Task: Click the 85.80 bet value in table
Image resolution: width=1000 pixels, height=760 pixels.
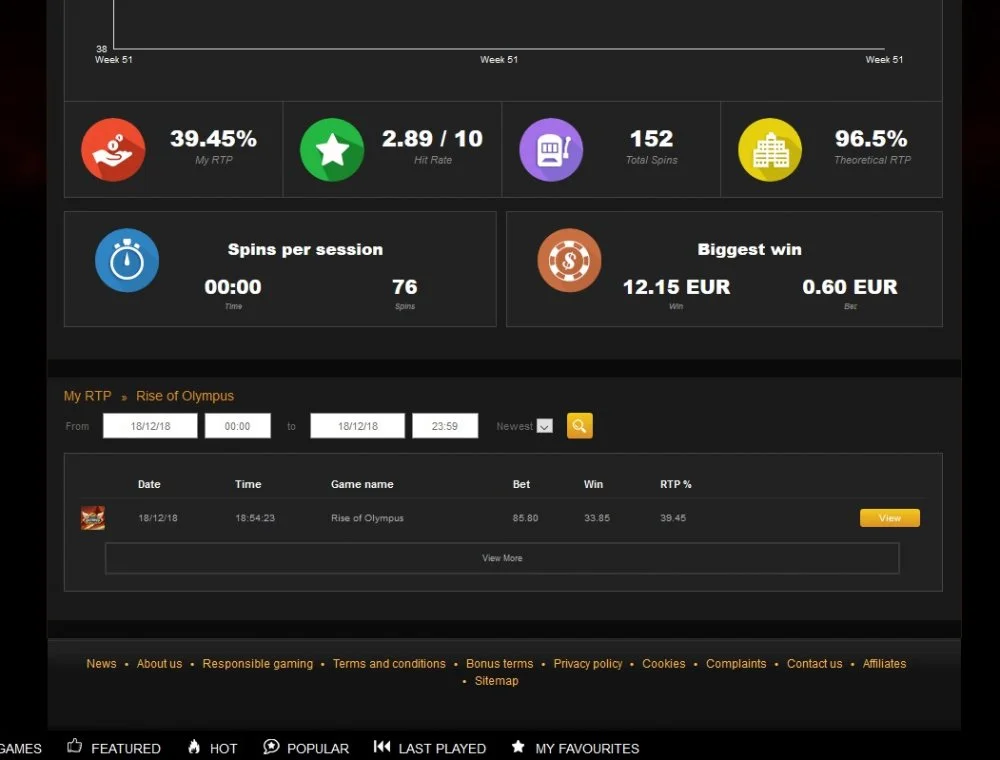Action: point(526,518)
